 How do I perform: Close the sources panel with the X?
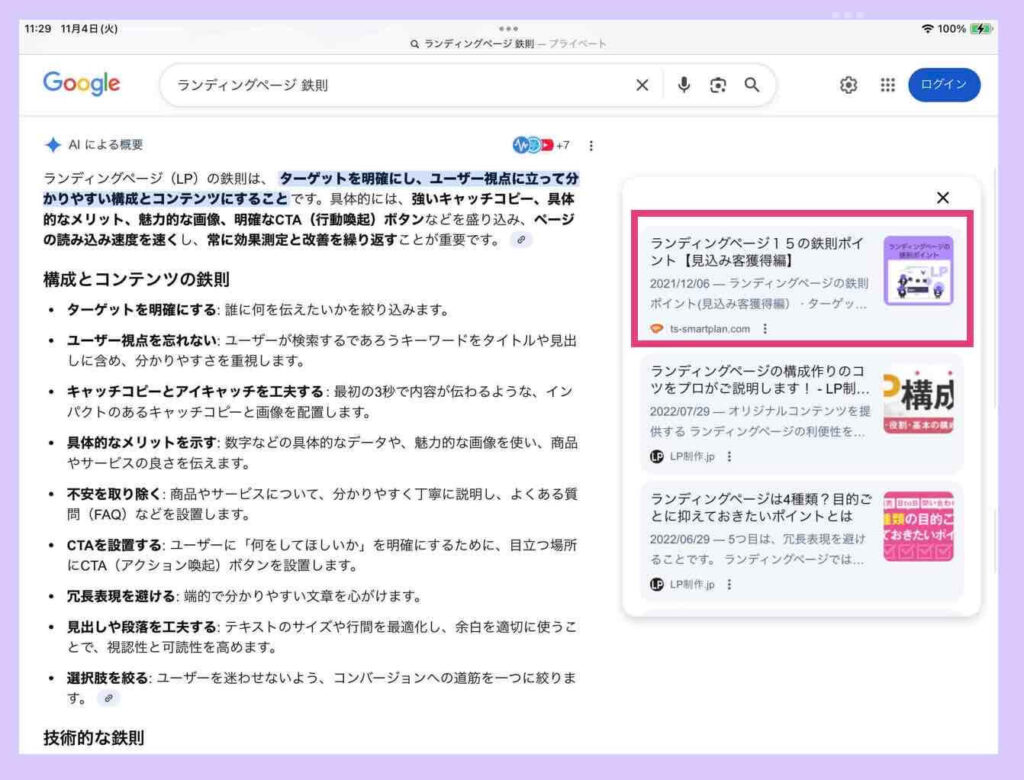[942, 198]
